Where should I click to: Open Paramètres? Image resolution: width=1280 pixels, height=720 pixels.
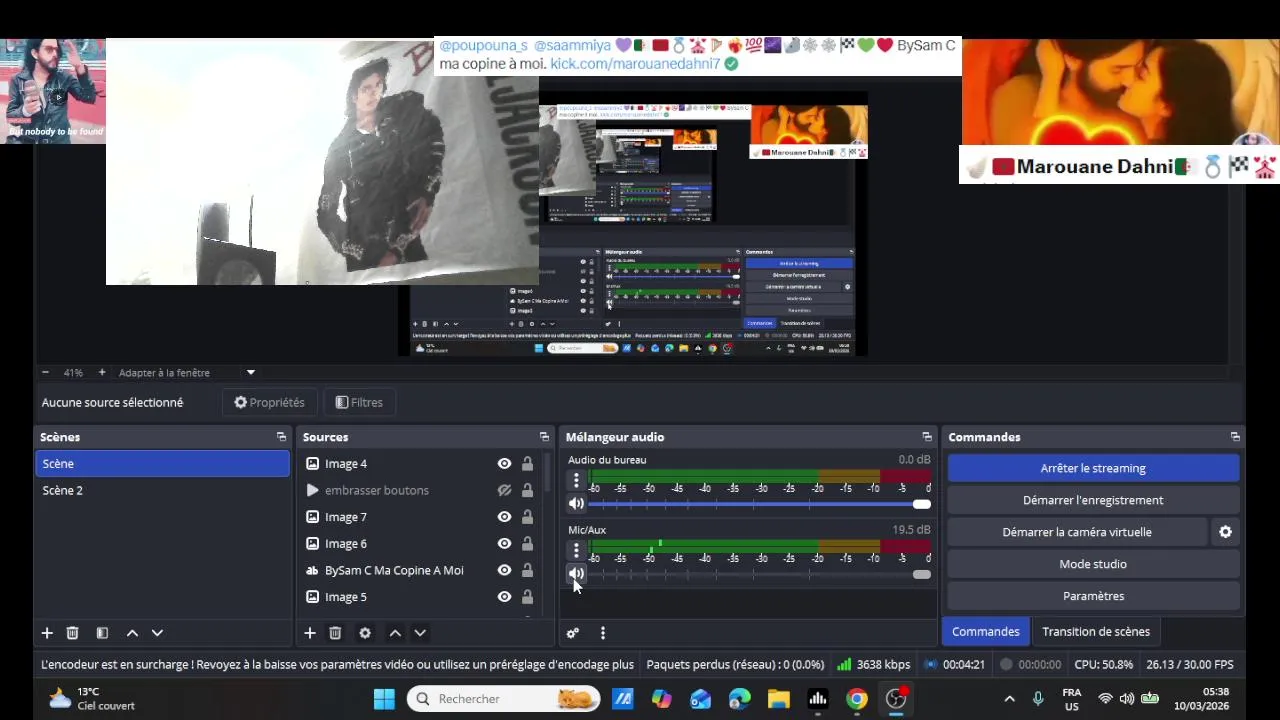click(x=1093, y=596)
